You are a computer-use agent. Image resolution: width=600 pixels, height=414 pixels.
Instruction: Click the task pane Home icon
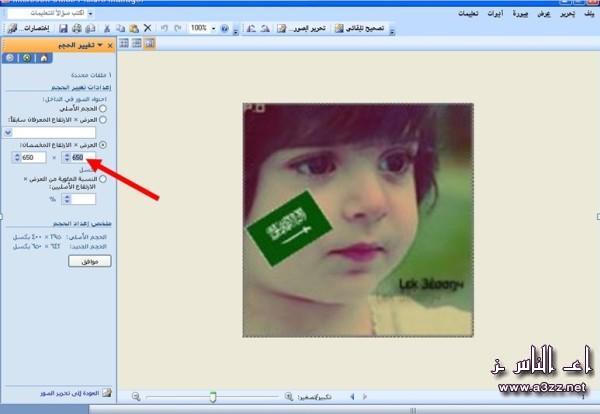click(x=44, y=58)
